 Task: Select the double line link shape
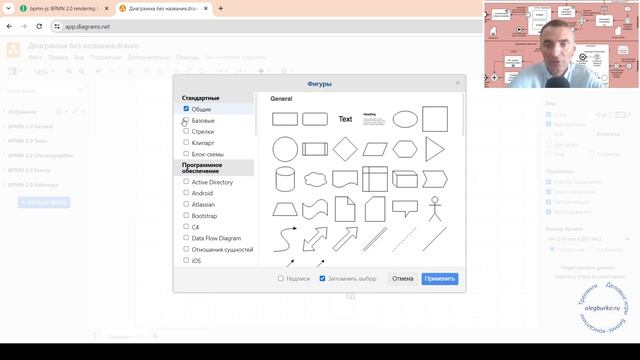coord(375,240)
